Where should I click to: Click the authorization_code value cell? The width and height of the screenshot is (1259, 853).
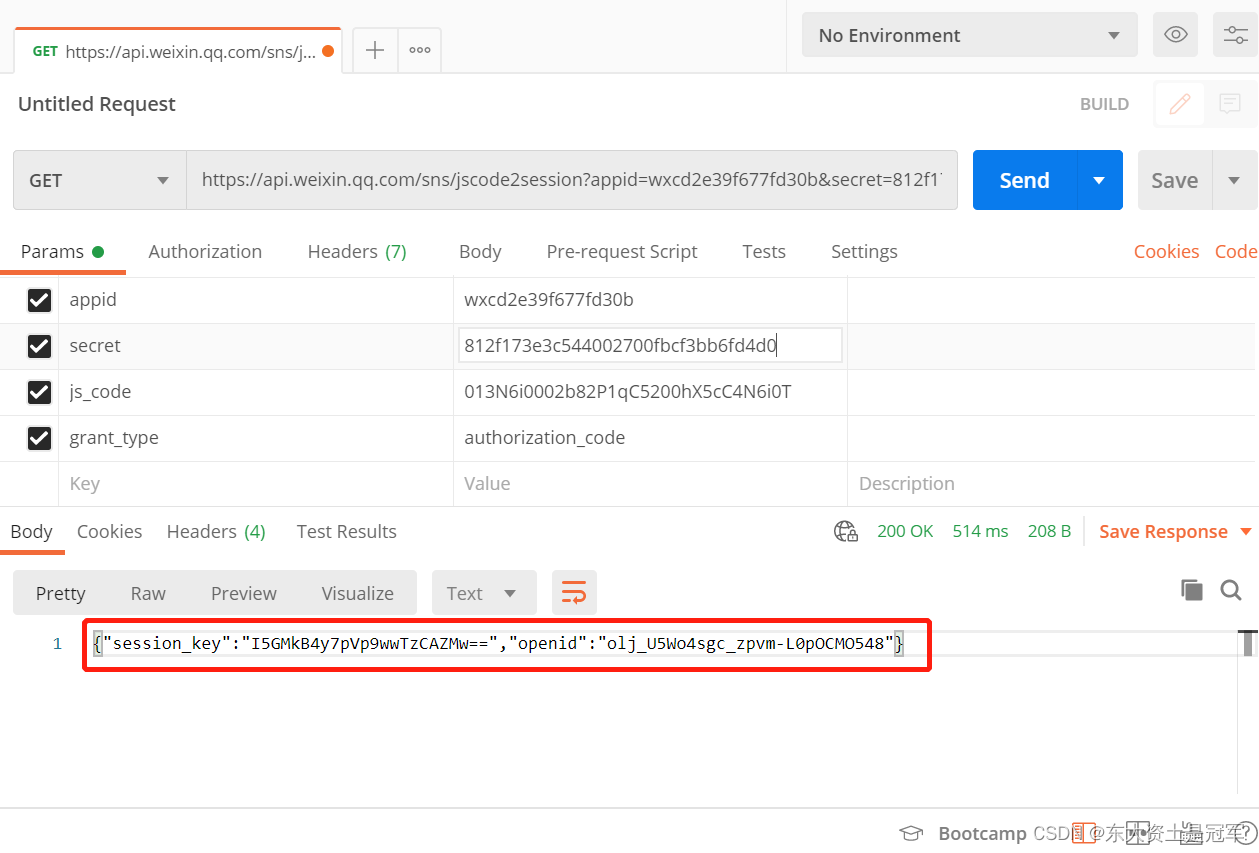tap(650, 438)
